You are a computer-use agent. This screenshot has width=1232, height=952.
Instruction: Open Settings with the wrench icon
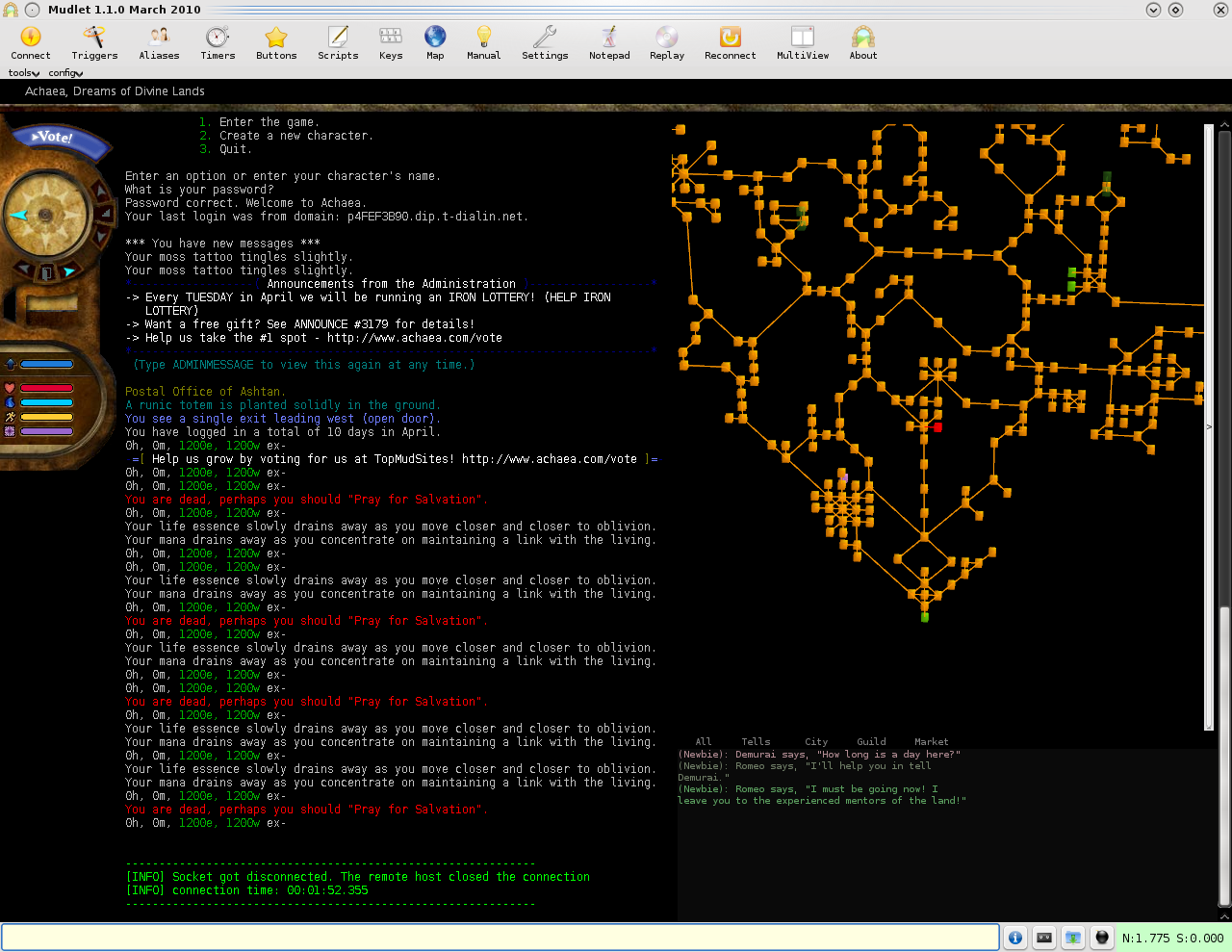[x=545, y=42]
